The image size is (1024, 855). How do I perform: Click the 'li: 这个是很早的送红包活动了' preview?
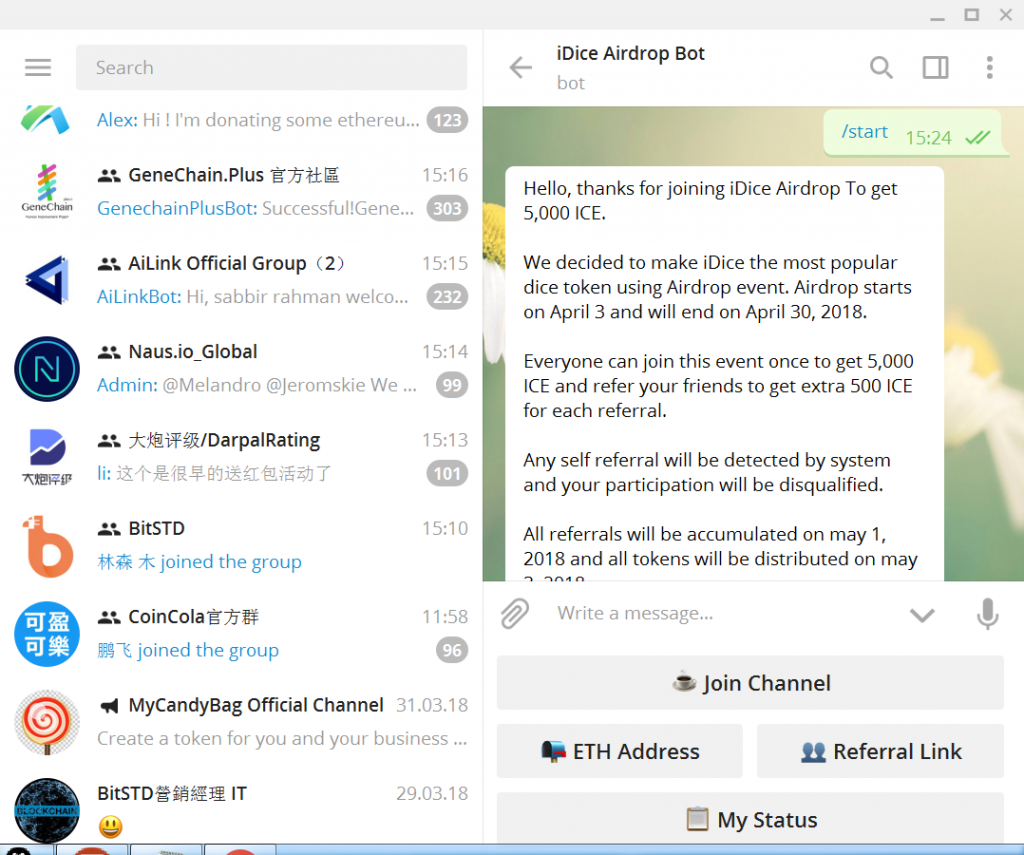point(214,474)
